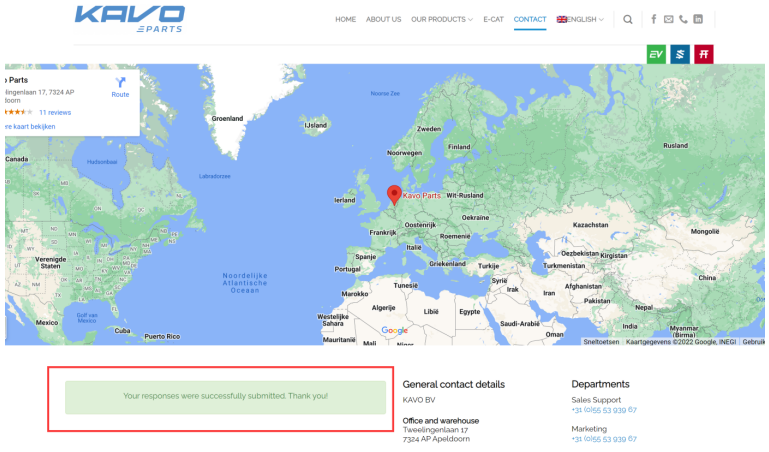Open the ABOUT US page
Viewport: 769px width, 452px height.
384,20
